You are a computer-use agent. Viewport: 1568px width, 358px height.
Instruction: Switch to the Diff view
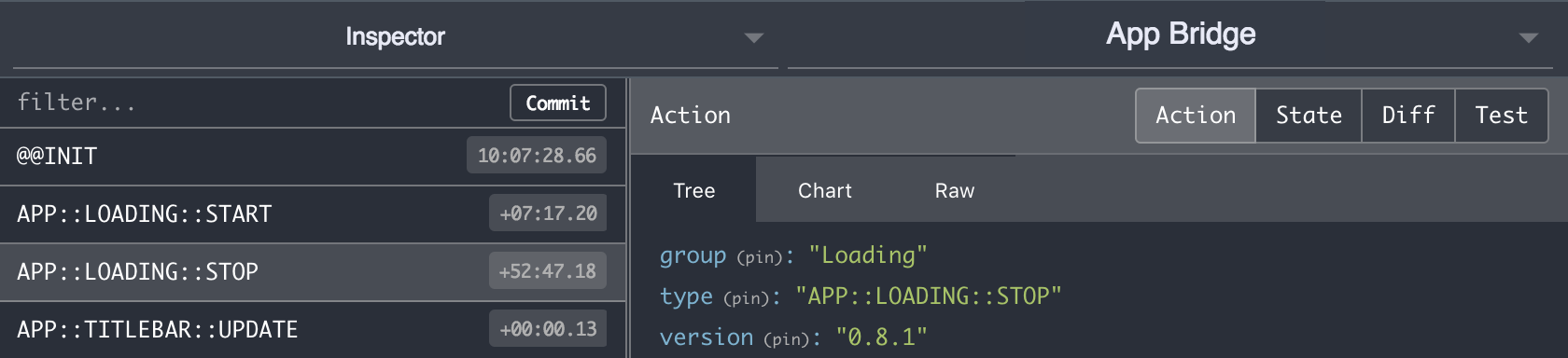[1408, 116]
